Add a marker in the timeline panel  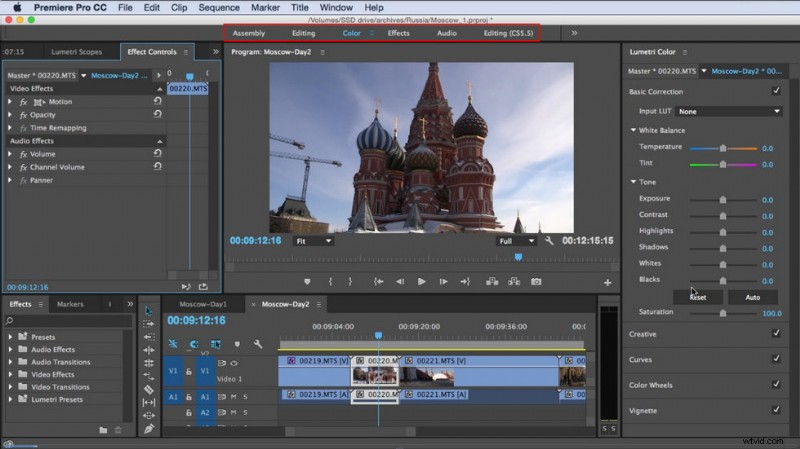click(x=237, y=344)
